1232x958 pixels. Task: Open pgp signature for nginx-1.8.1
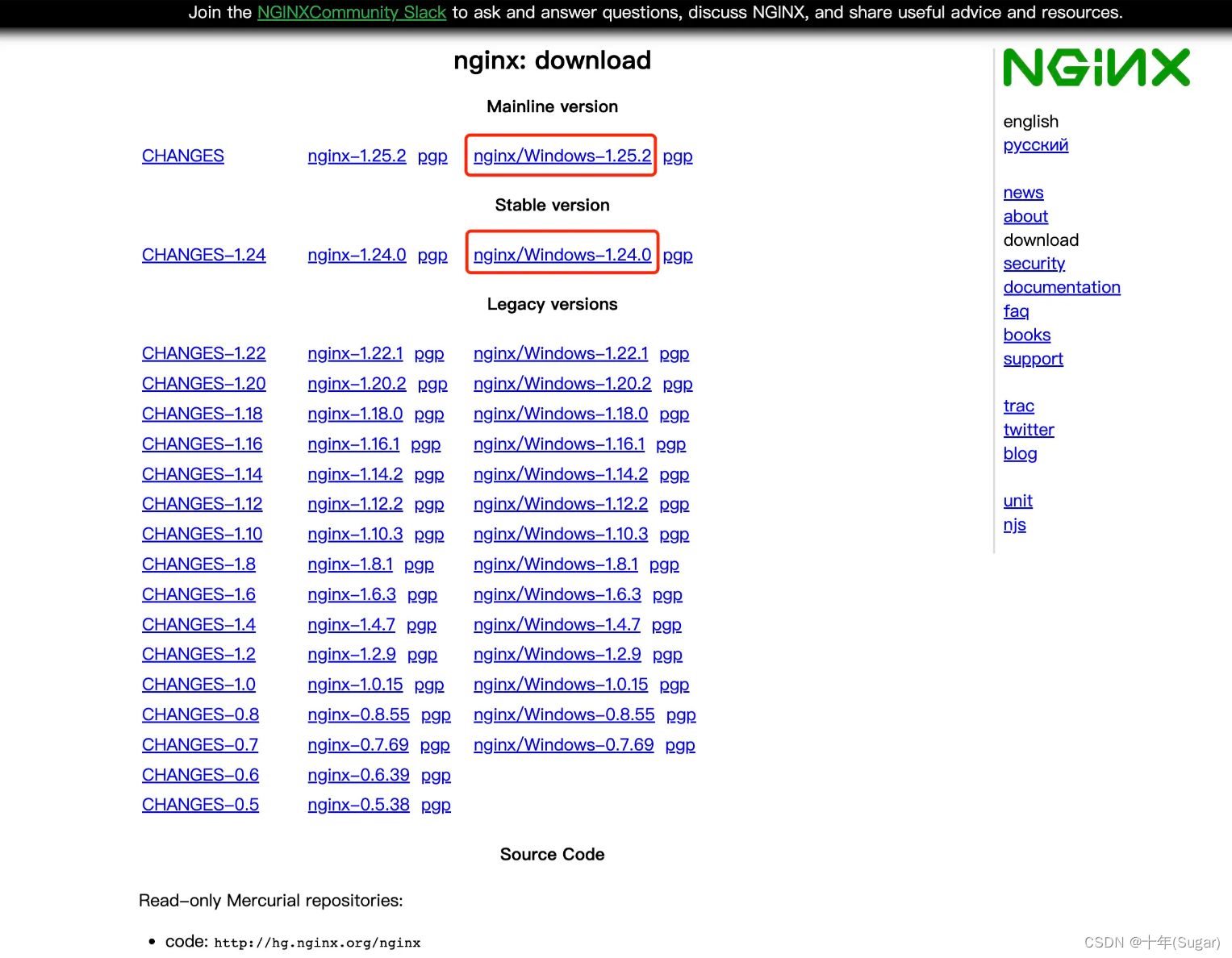coord(419,565)
